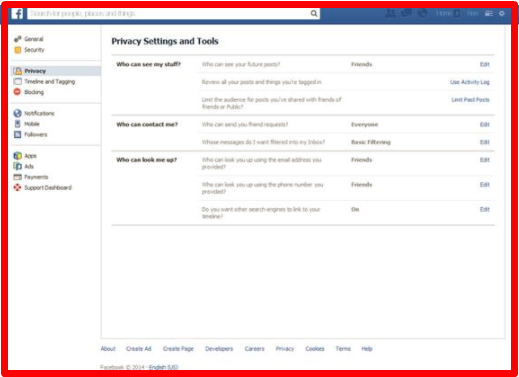Click the Developers footer link
Image resolution: width=519 pixels, height=377 pixels.
point(219,349)
